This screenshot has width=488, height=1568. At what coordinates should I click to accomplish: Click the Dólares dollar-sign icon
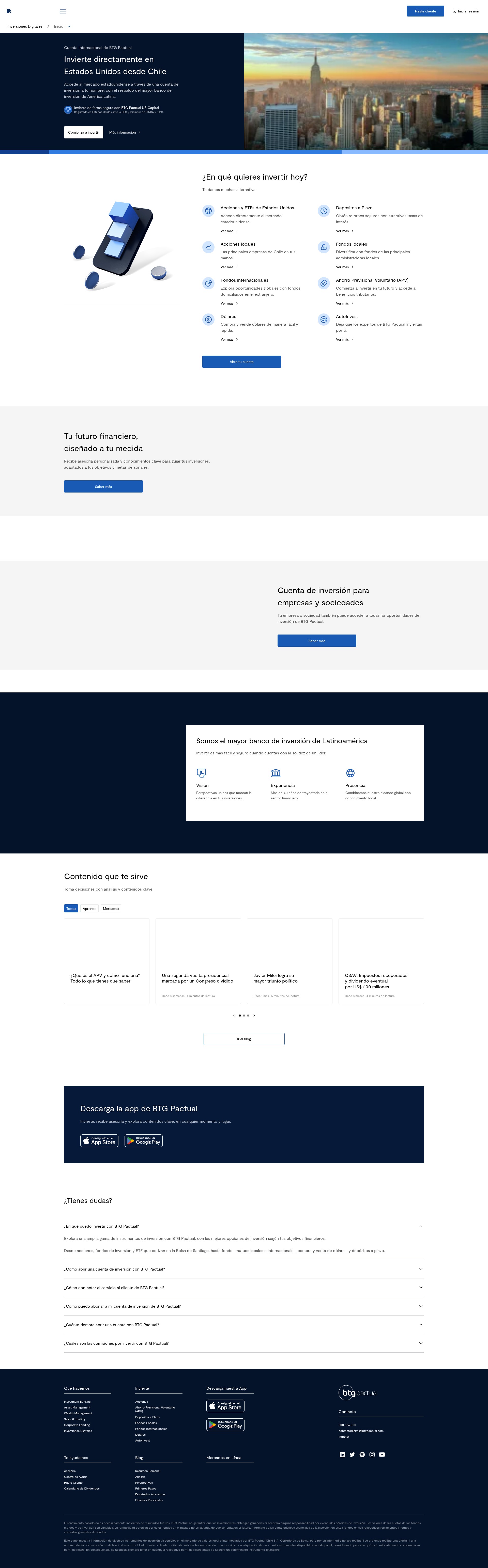[208, 320]
